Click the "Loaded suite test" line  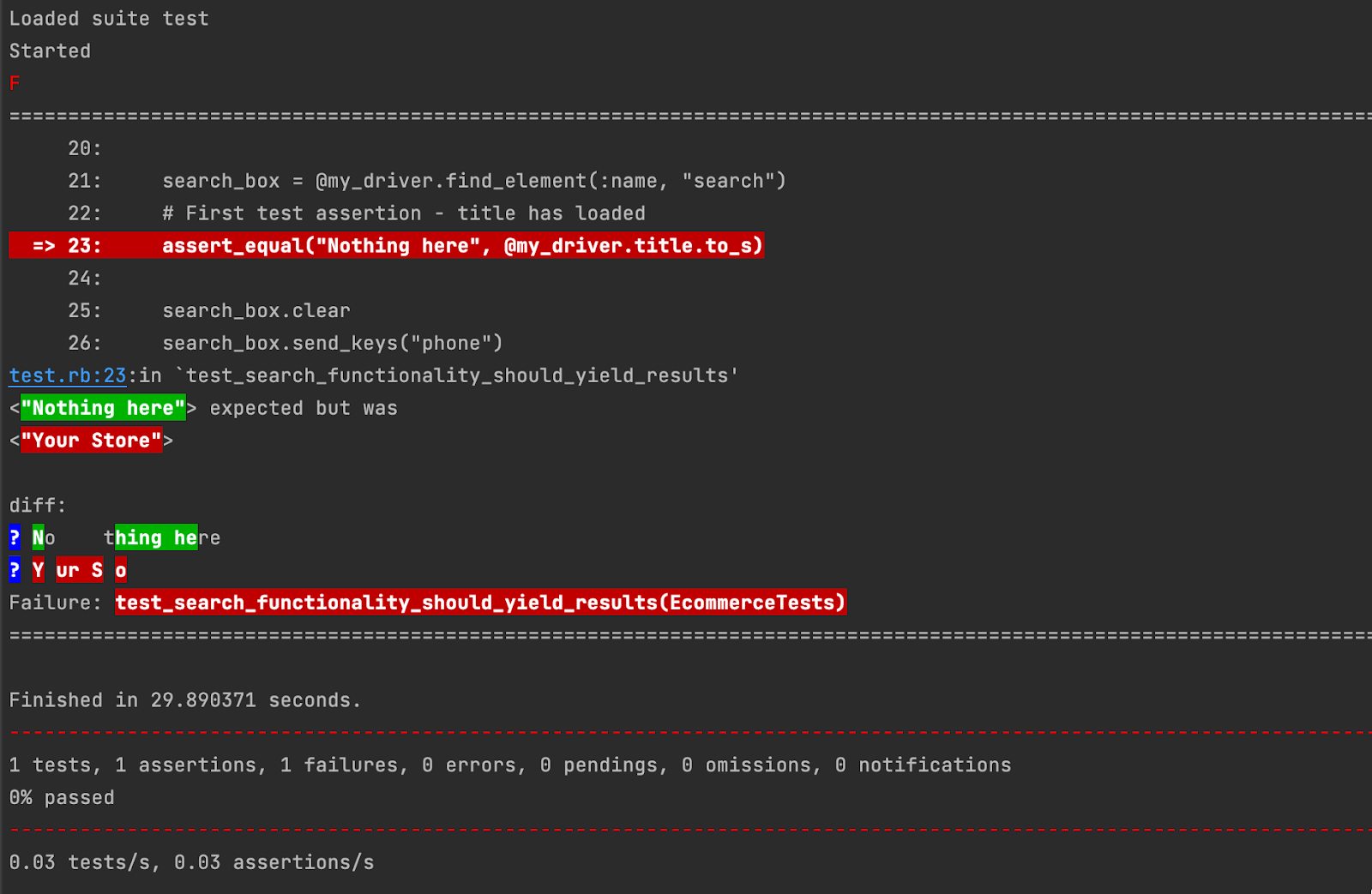click(109, 19)
